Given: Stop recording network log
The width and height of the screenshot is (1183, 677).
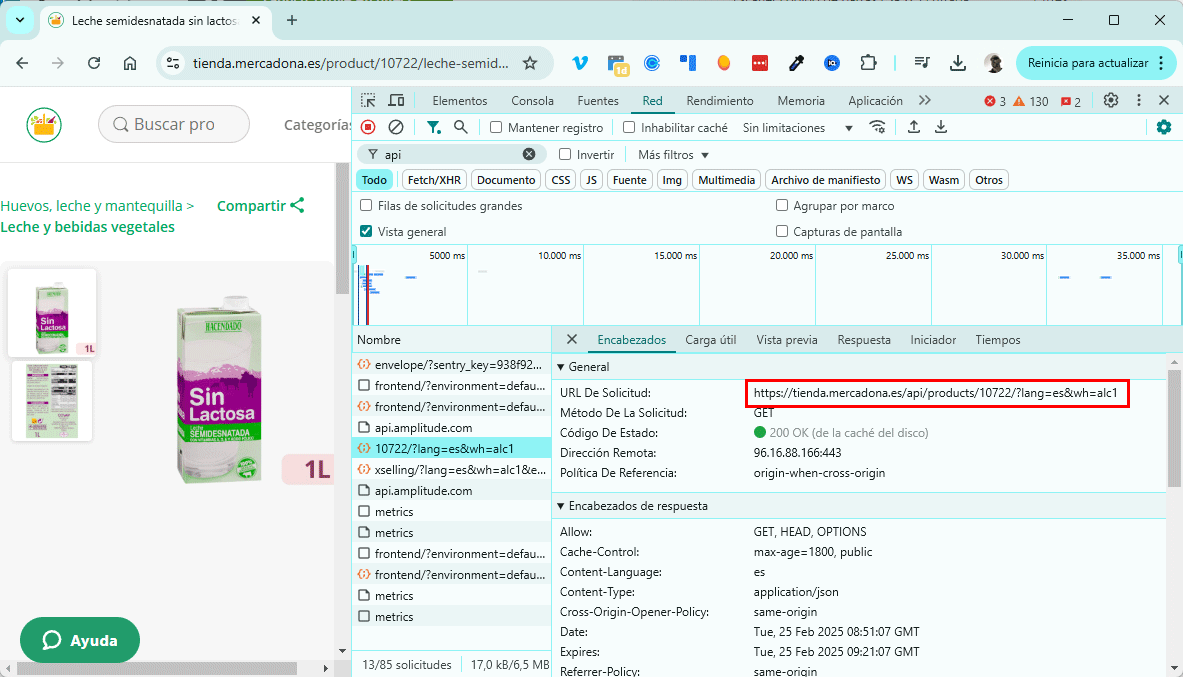Looking at the screenshot, I should pyautogui.click(x=368, y=127).
